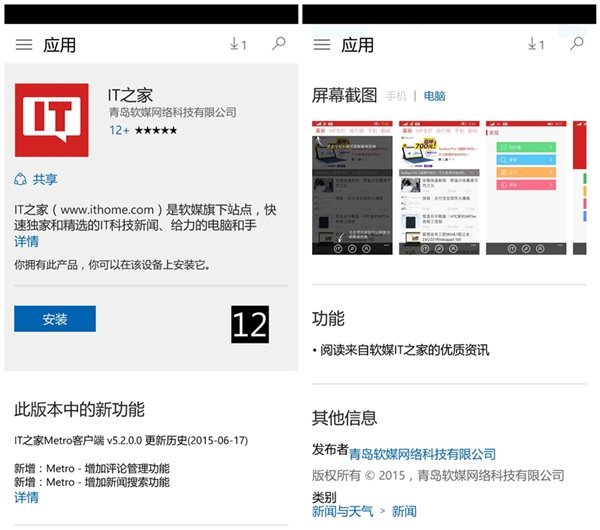Open first dark app screenshot thumbnail
The image size is (600, 530).
click(352, 188)
